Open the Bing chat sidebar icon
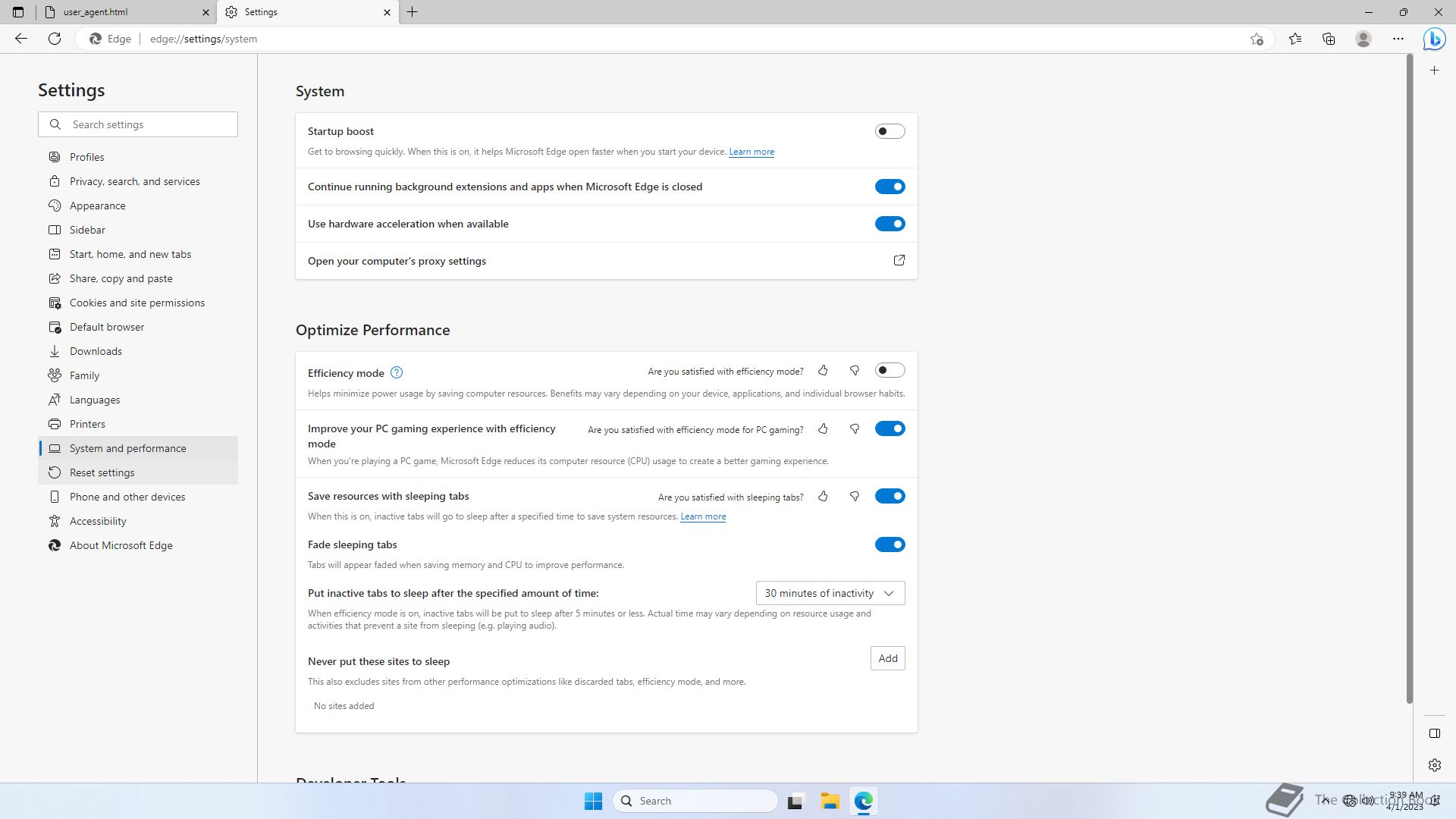Screen dimensions: 1456x819 (1434, 39)
